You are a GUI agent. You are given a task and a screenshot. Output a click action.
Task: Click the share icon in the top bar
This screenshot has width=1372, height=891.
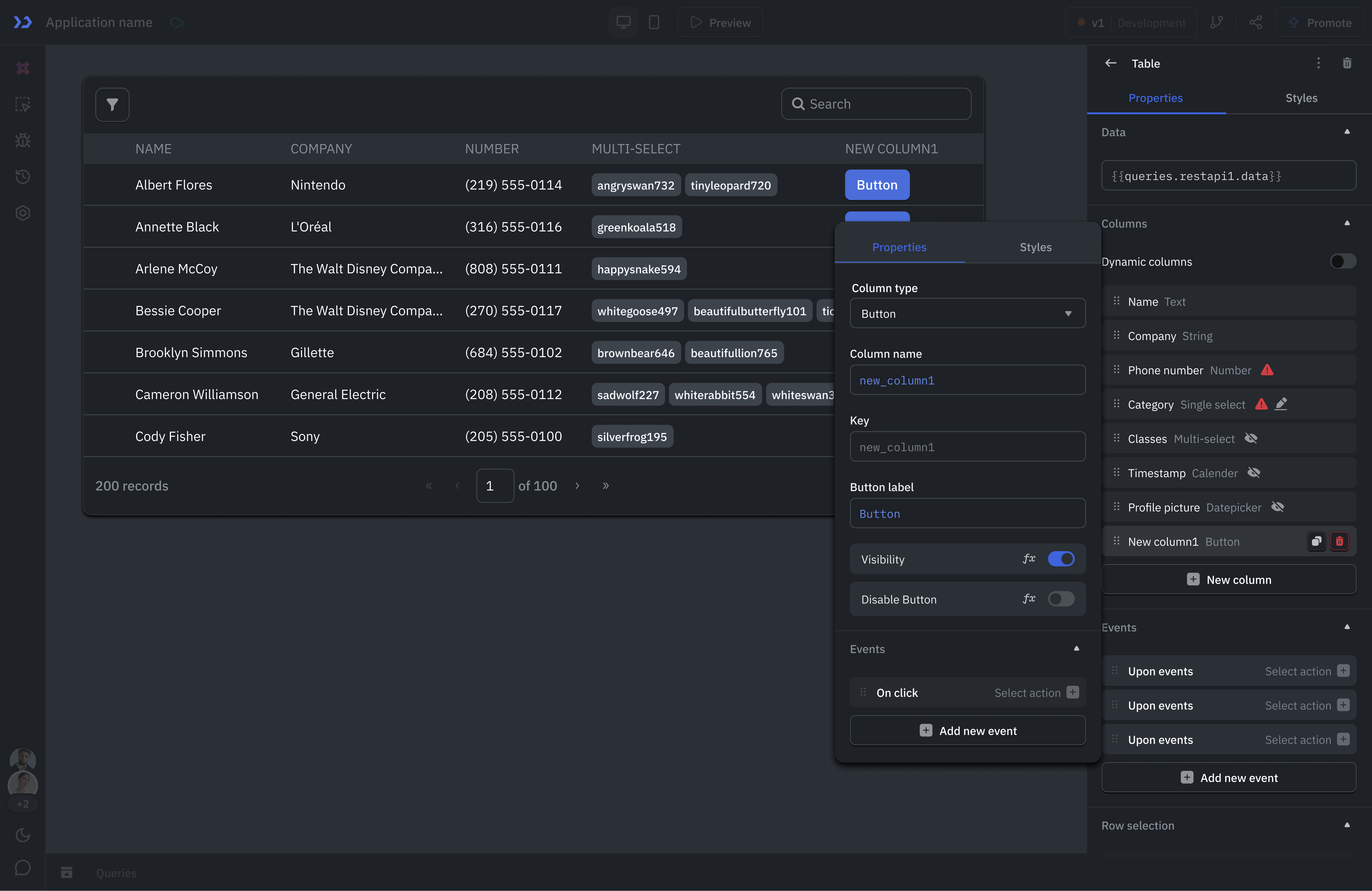[x=1256, y=22]
